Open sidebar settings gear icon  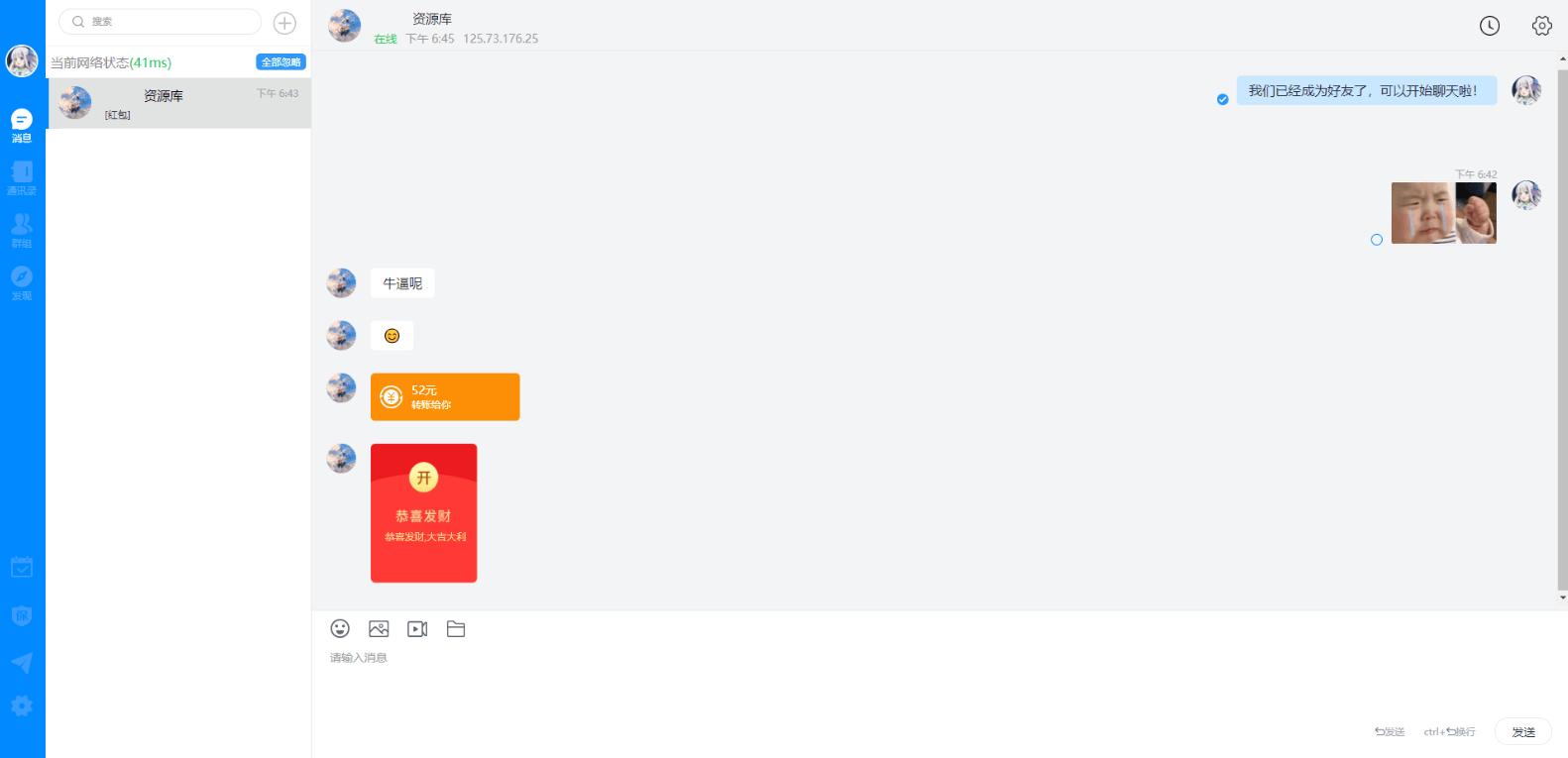coord(22,705)
